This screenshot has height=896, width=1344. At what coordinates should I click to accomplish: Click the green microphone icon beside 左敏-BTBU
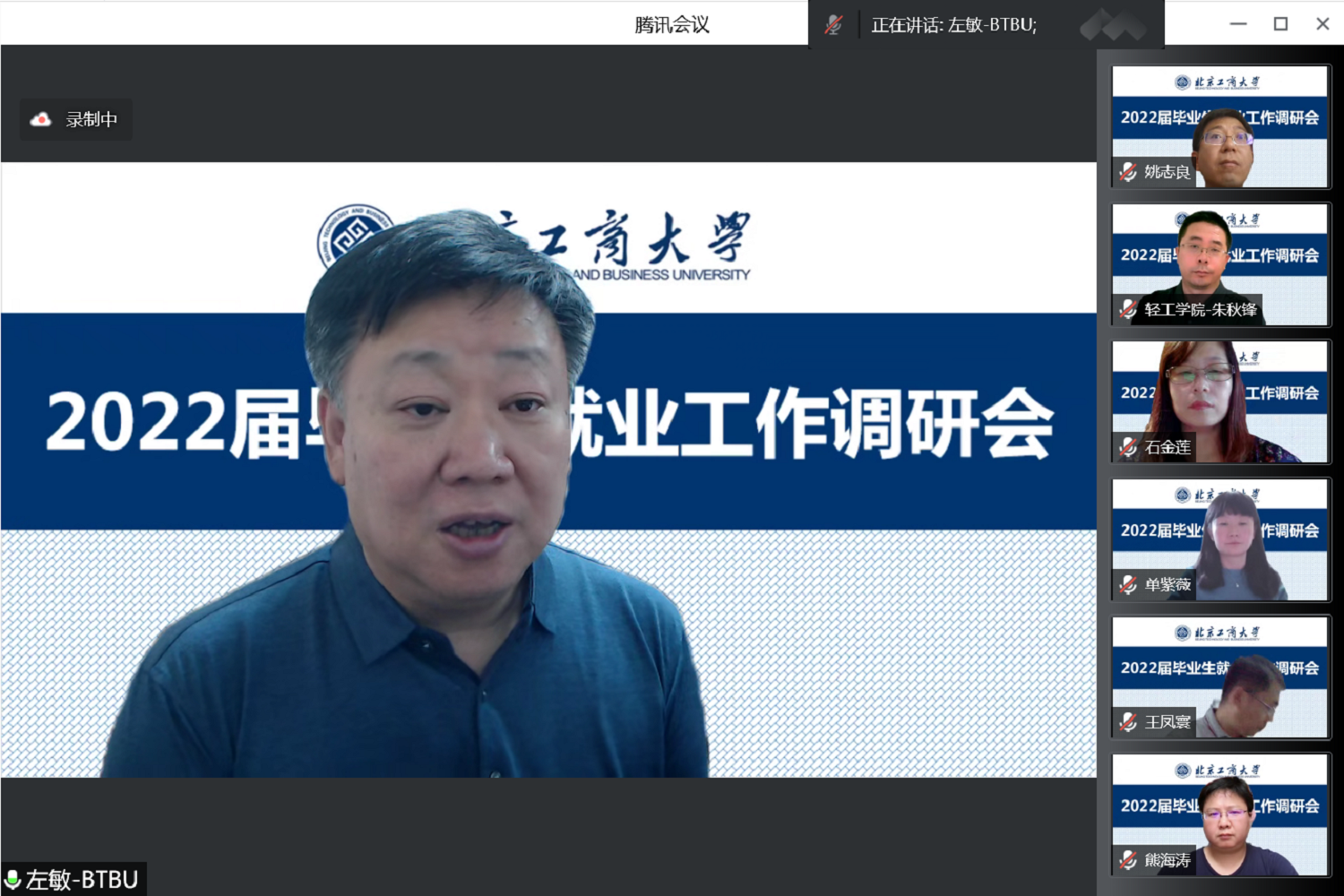click(x=13, y=880)
